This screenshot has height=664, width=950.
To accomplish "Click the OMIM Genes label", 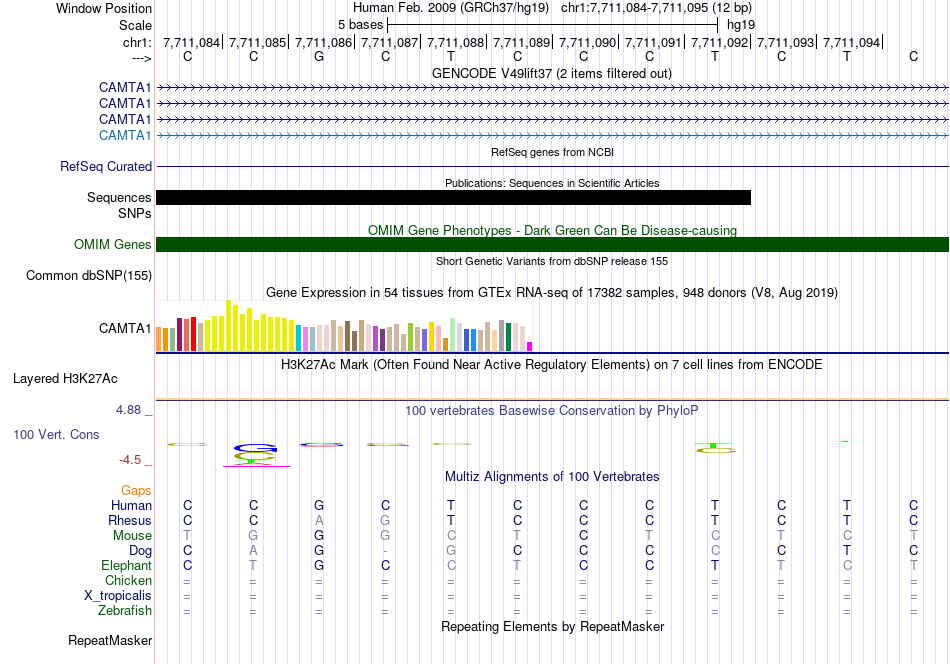I will [x=113, y=244].
